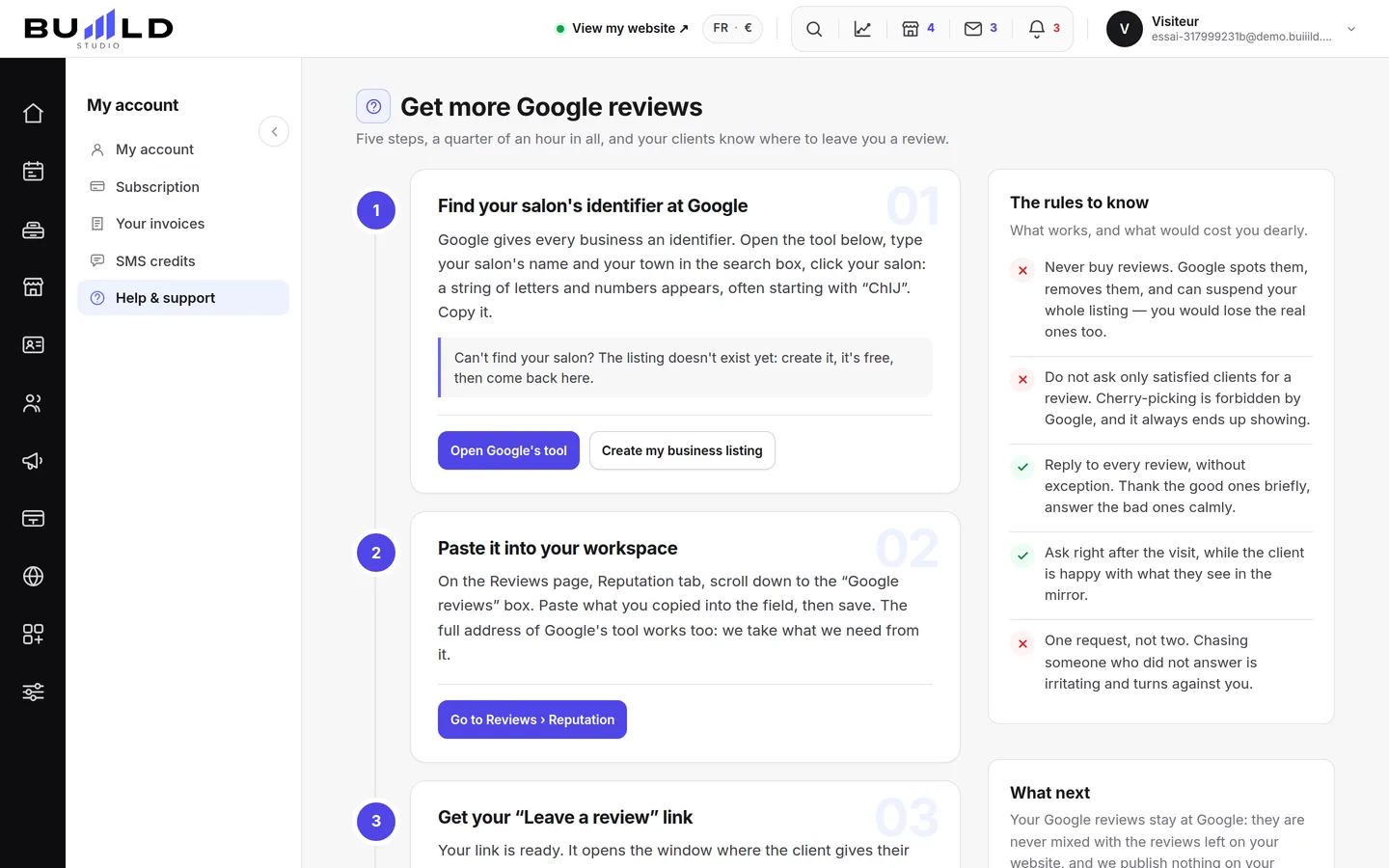
Task: Open the contact card icon in sidebar
Action: pos(33,345)
